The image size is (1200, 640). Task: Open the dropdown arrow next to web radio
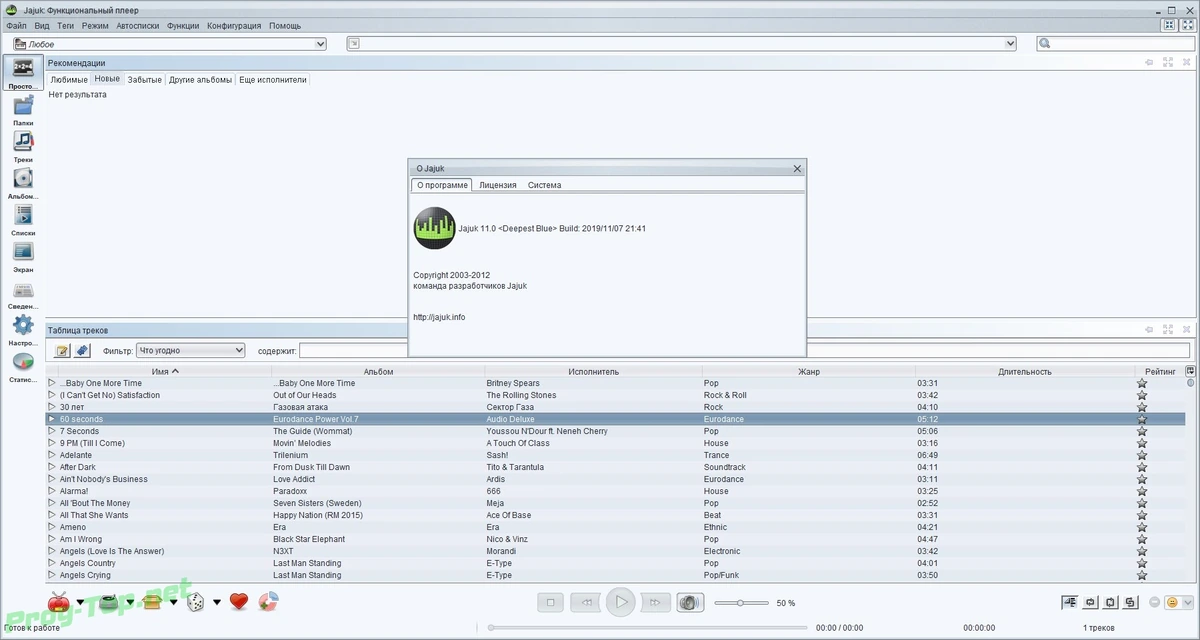pos(80,602)
